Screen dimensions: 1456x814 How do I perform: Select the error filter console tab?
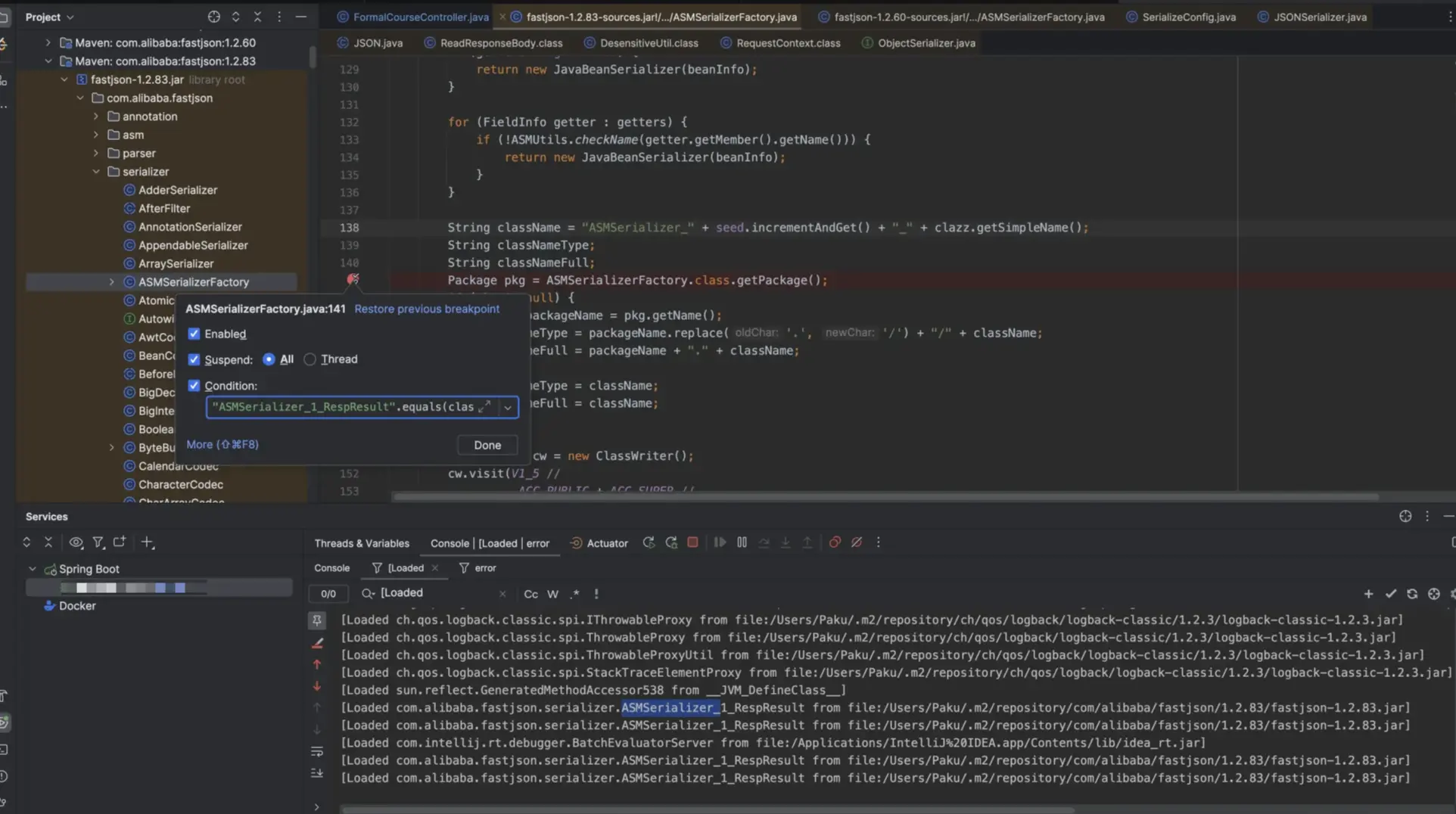point(478,568)
